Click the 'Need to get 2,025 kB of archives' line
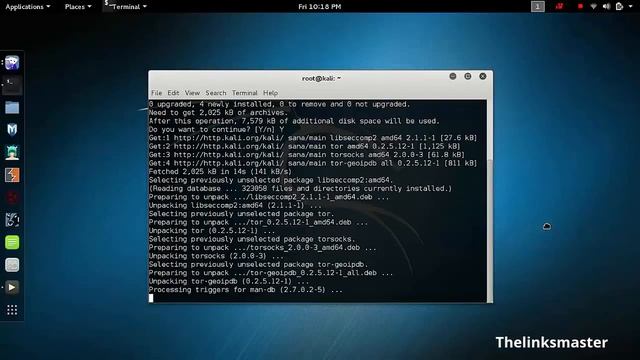The height and width of the screenshot is (360, 640). click(218, 113)
